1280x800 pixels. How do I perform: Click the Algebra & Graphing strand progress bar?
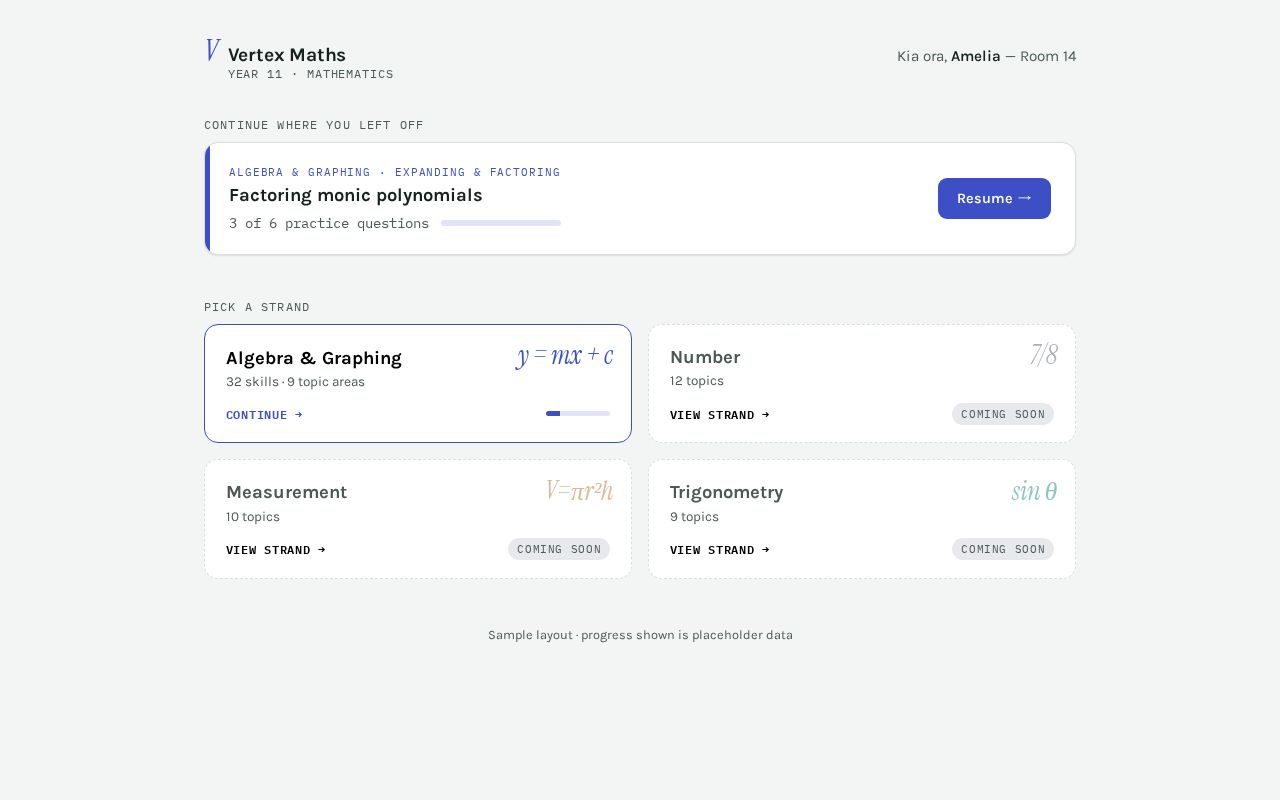[x=578, y=413]
